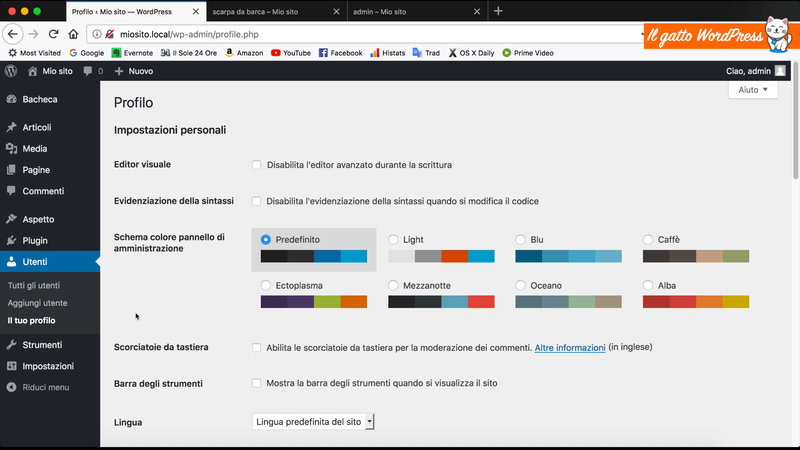The width and height of the screenshot is (800, 450).
Task: Open Histats bookmark
Action: (x=388, y=53)
